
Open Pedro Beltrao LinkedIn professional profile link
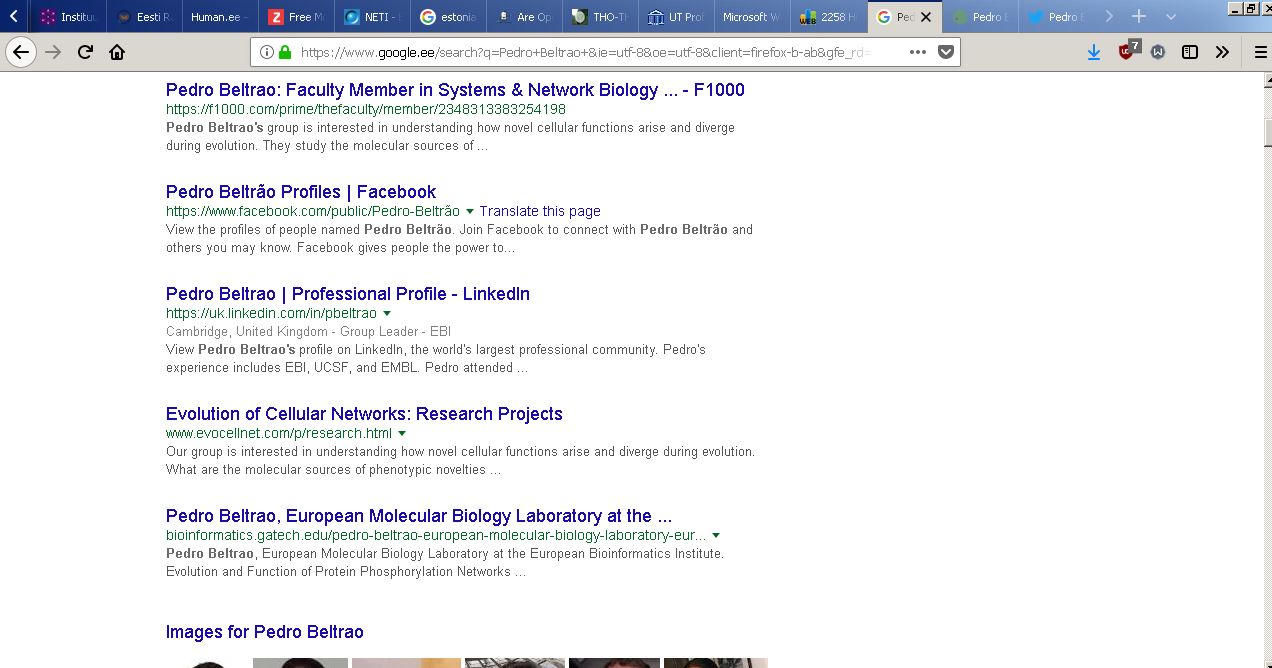click(347, 294)
